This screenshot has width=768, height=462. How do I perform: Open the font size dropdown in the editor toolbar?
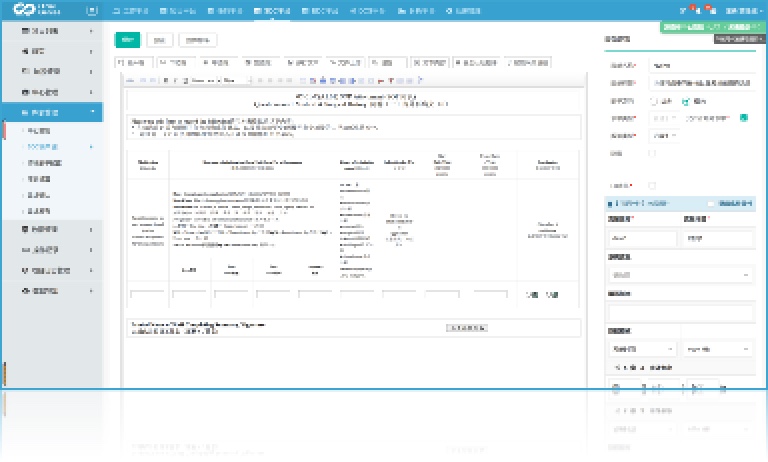point(237,80)
